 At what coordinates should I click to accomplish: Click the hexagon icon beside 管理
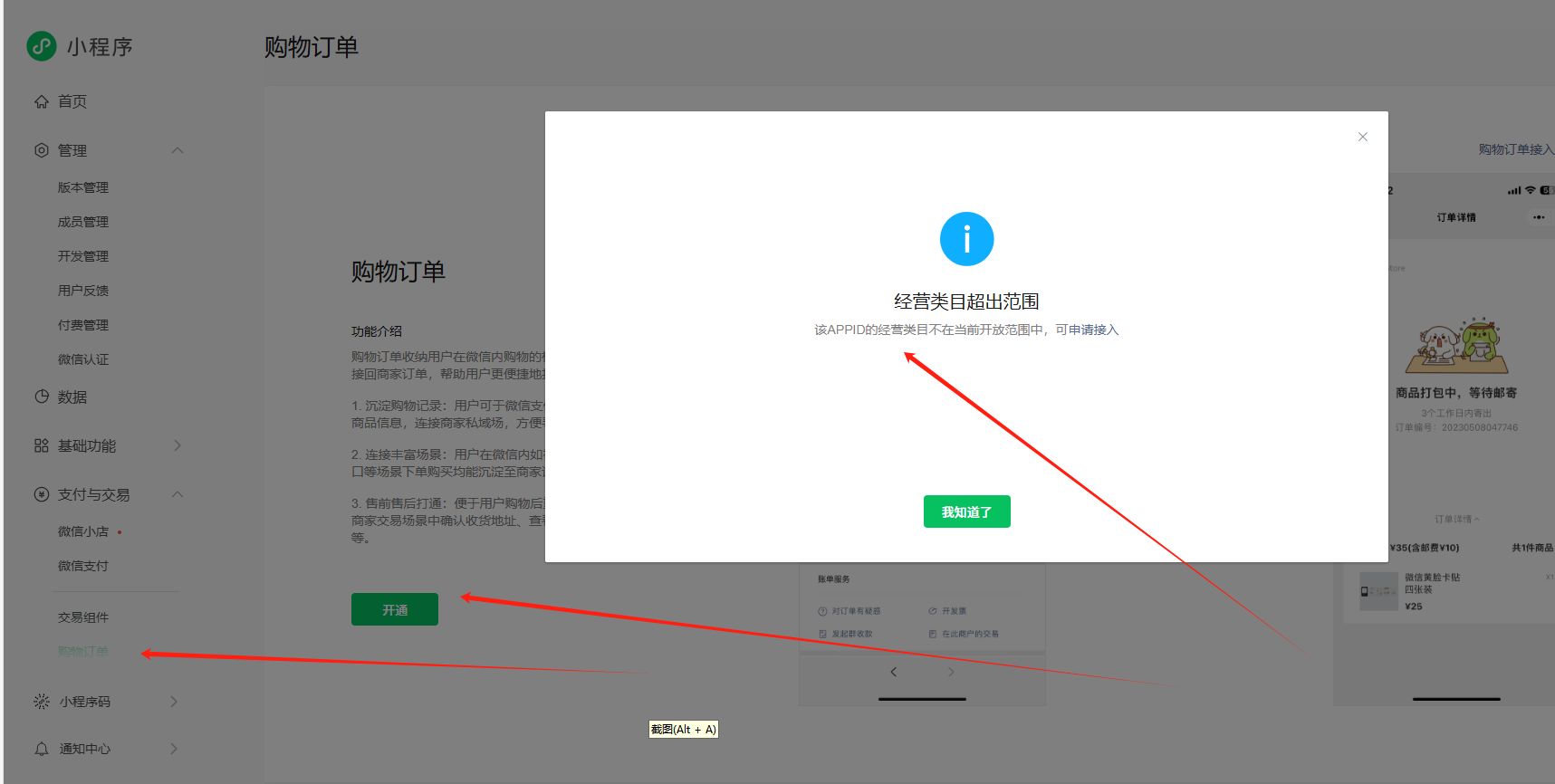pos(42,150)
